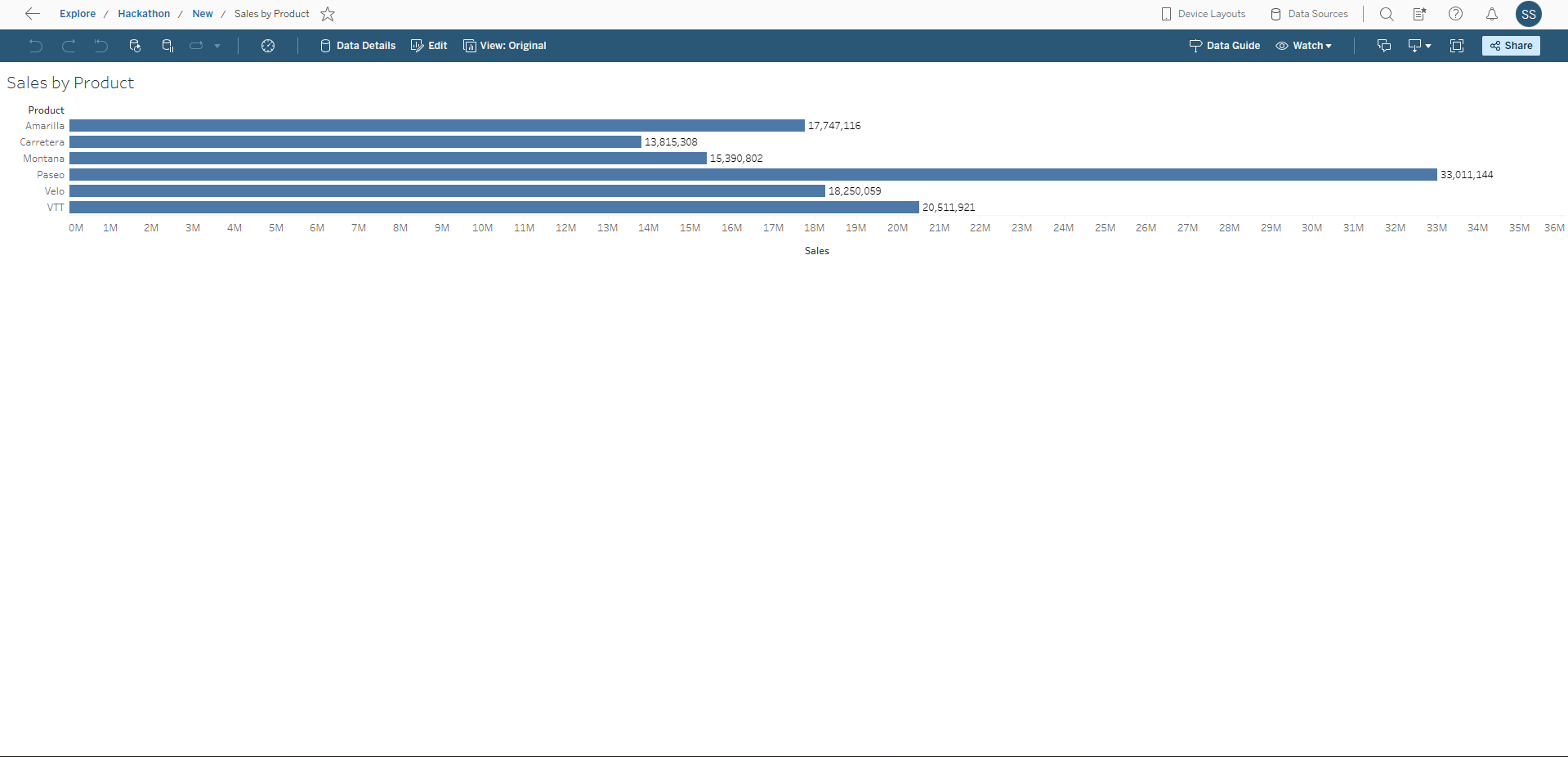Select the Amarilla bar
The height and width of the screenshot is (757, 1568).
437,126
